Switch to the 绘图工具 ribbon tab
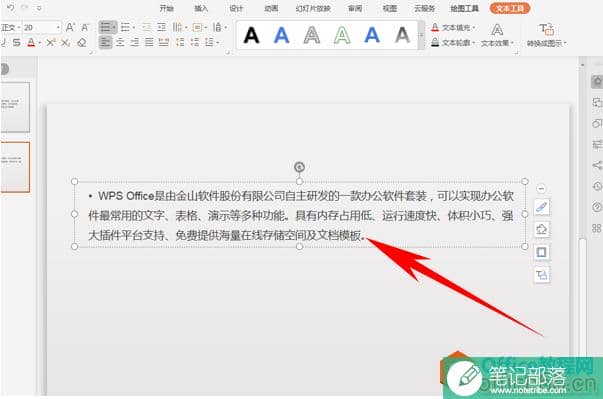Viewport: 603px width, 399px height. 465,8
